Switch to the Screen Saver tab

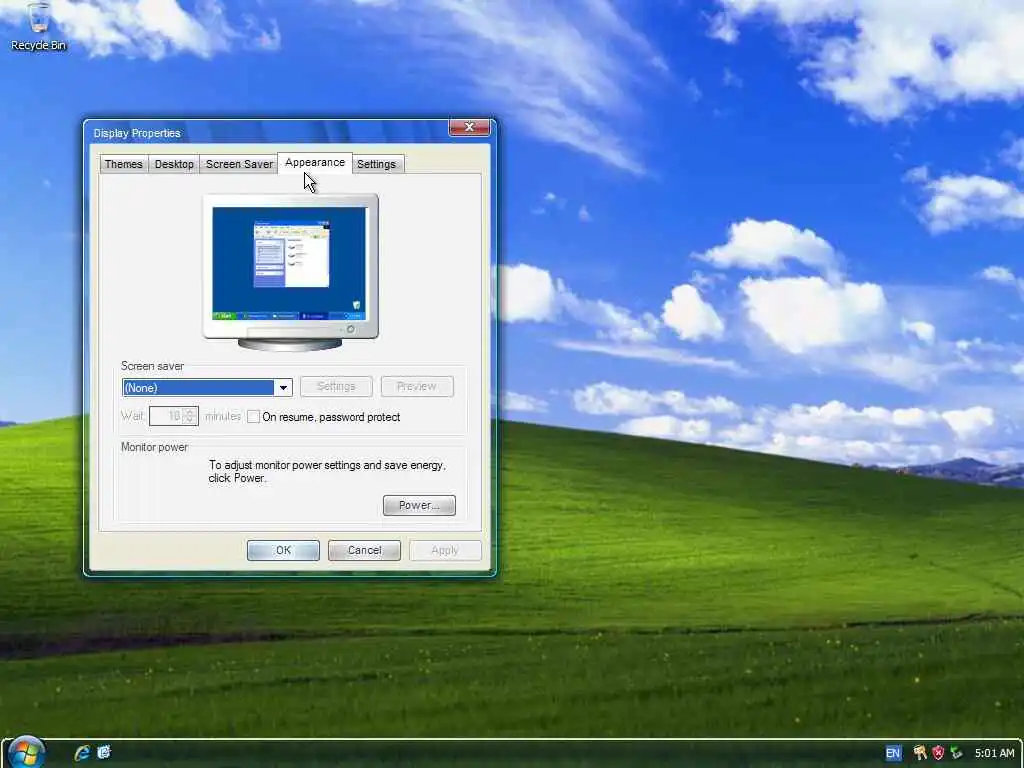[239, 164]
